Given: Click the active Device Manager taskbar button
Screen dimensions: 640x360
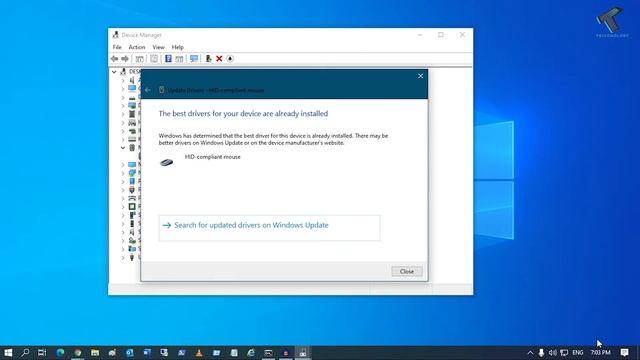Looking at the screenshot, I should pos(303,353).
